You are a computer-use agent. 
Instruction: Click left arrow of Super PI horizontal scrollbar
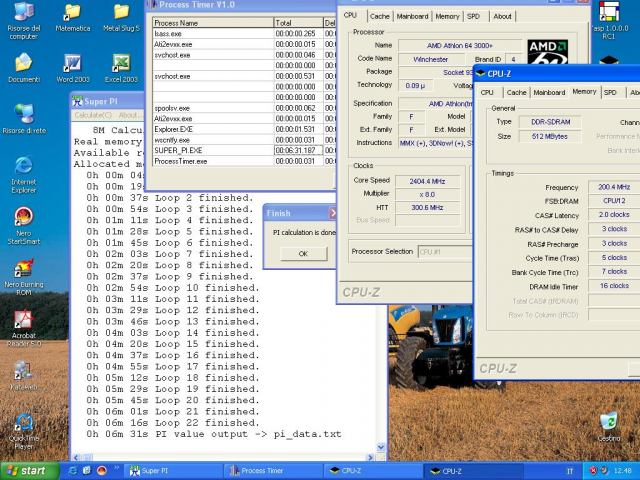pyautogui.click(x=76, y=458)
